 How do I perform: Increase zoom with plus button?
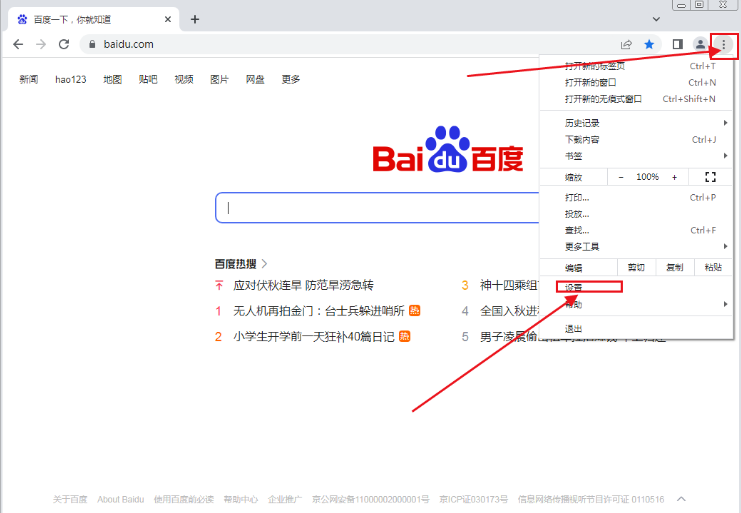674,177
